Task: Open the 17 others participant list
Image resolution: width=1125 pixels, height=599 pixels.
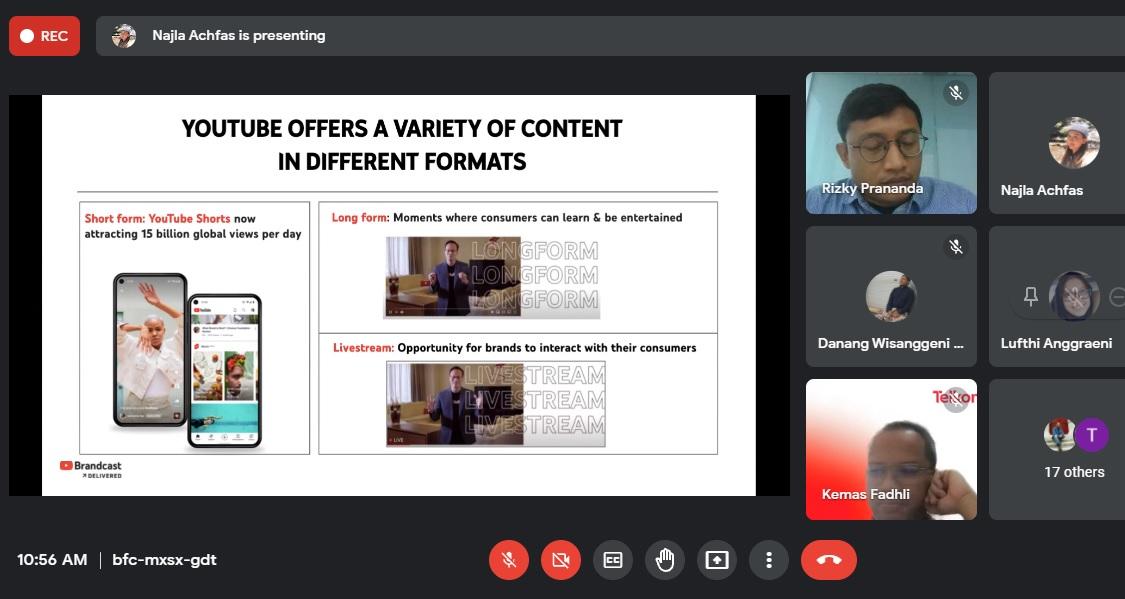Action: pyautogui.click(x=1057, y=449)
